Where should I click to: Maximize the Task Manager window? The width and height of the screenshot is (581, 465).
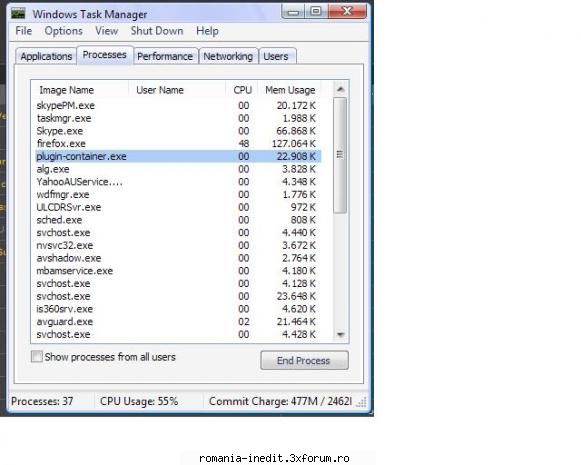pyautogui.click(x=315, y=11)
